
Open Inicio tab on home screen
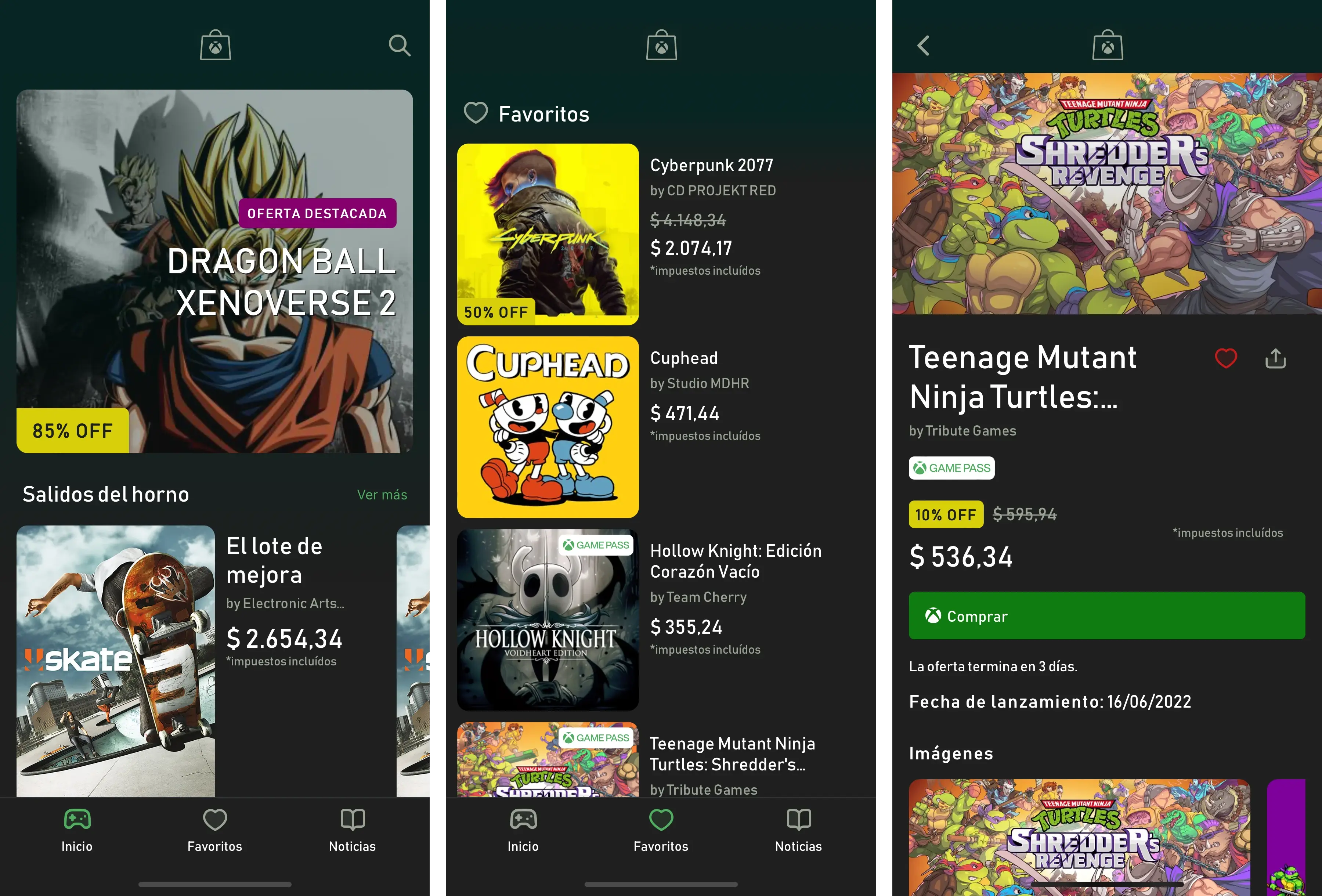pos(77,830)
